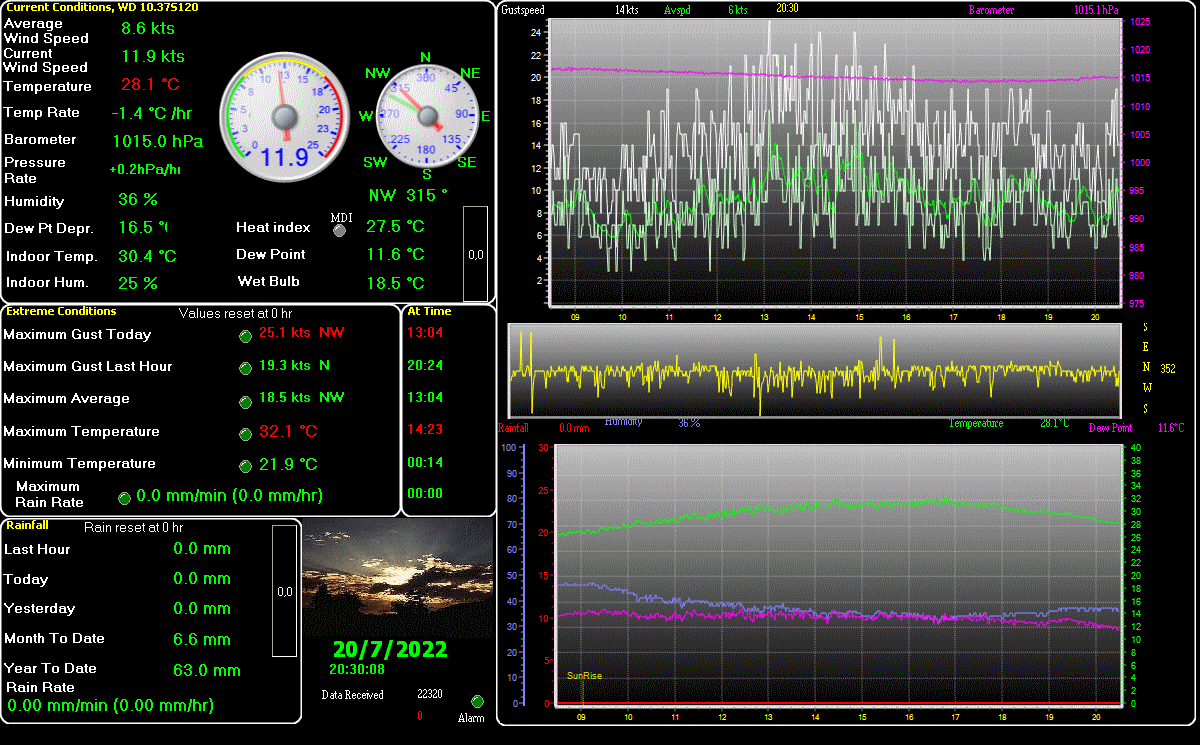The width and height of the screenshot is (1200, 745).
Task: Click the SunRise marker on temperature graph
Action: [584, 676]
